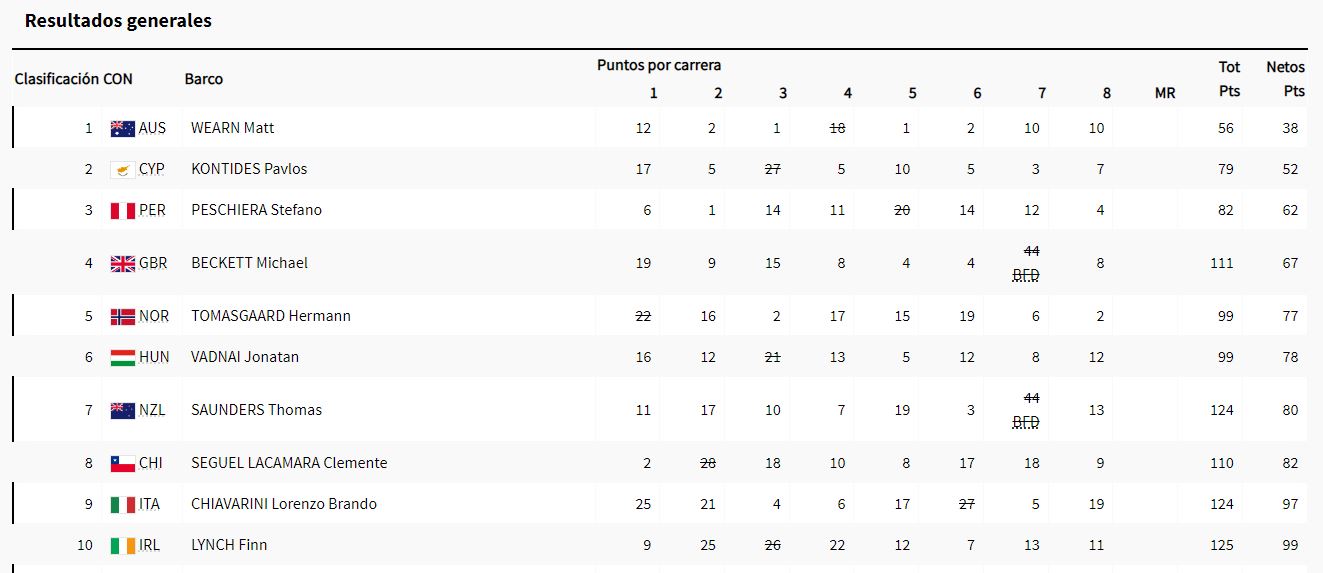Click the name SEGUEL LACAMARA Clemente
The width and height of the screenshot is (1323, 573).
(289, 463)
